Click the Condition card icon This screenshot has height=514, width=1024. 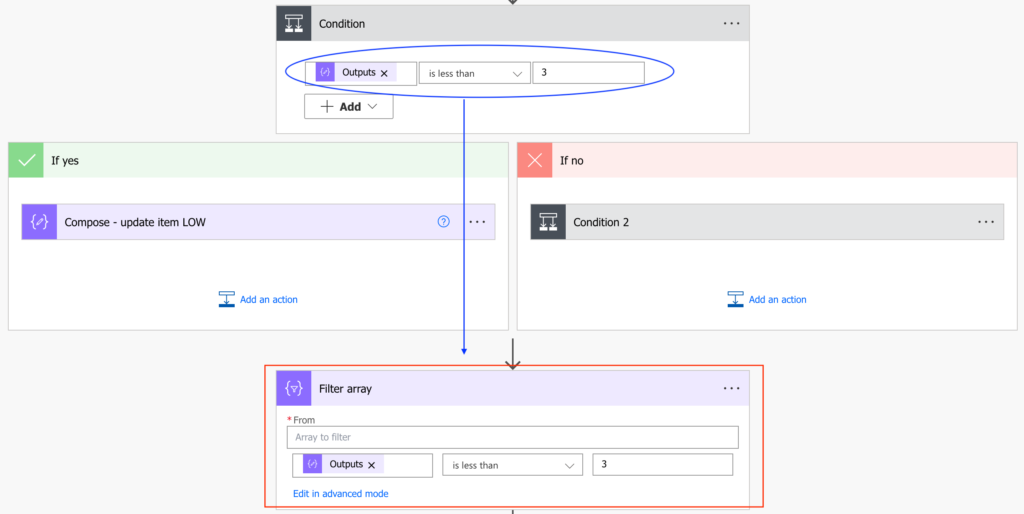(294, 24)
